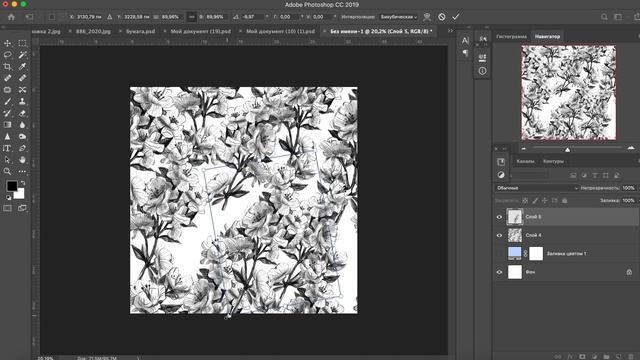Switch to warp mode icon in options bar

(x=427, y=17)
